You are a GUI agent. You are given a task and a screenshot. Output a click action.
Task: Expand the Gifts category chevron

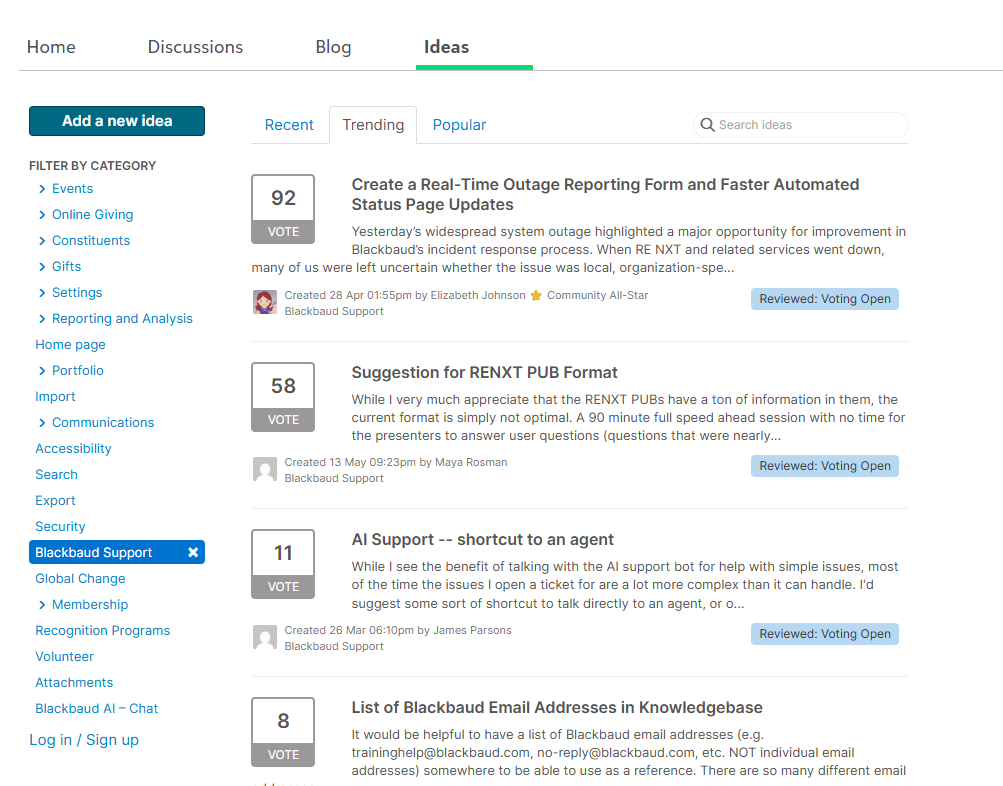(42, 267)
